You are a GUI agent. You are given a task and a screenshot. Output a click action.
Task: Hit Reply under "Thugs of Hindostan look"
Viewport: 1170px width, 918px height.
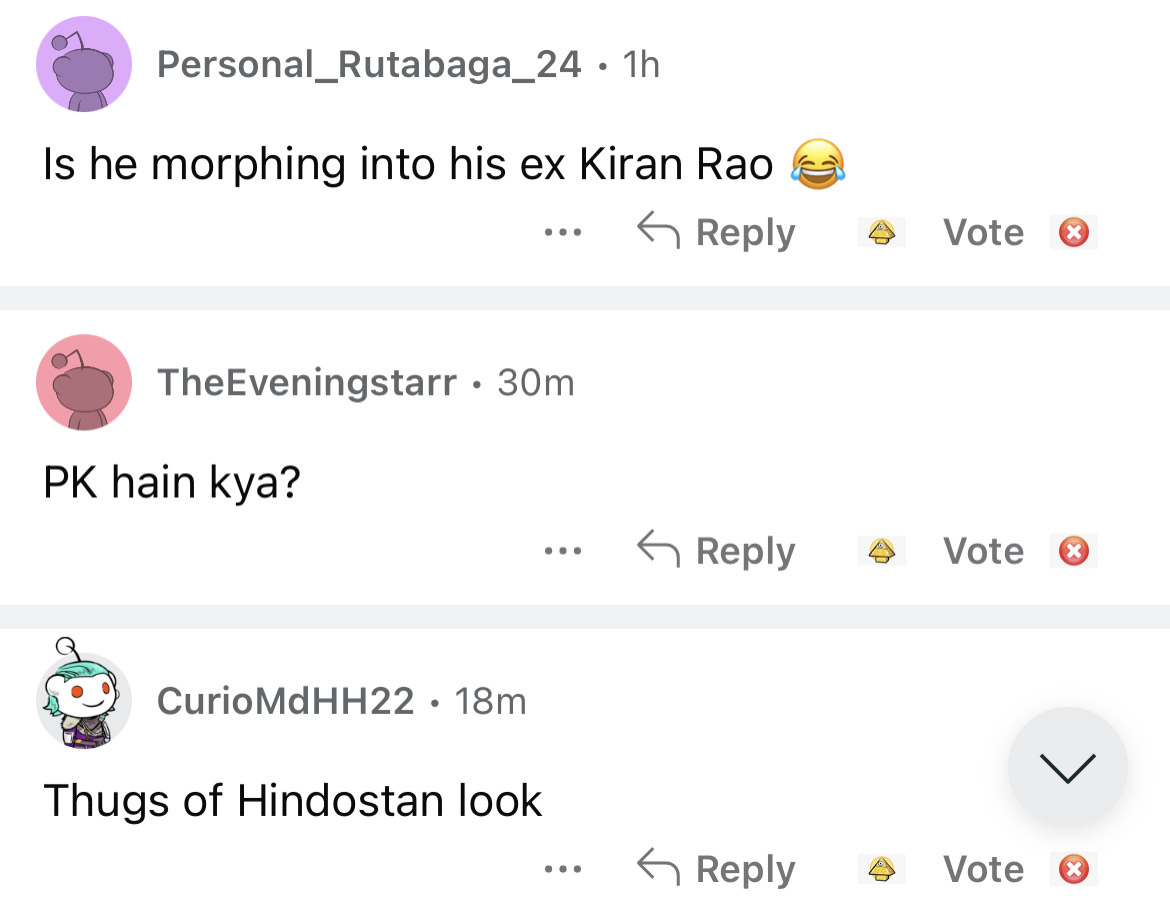pyautogui.click(x=717, y=869)
